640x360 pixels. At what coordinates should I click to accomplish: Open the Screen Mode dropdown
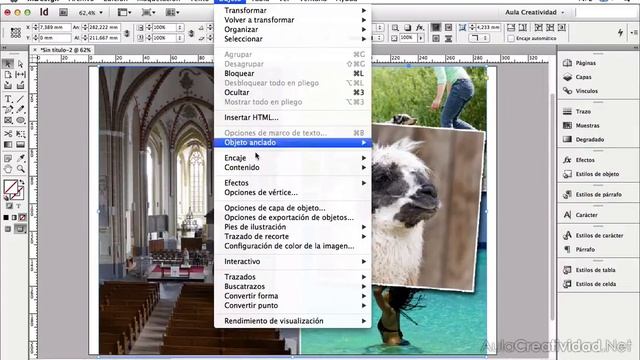148,13
